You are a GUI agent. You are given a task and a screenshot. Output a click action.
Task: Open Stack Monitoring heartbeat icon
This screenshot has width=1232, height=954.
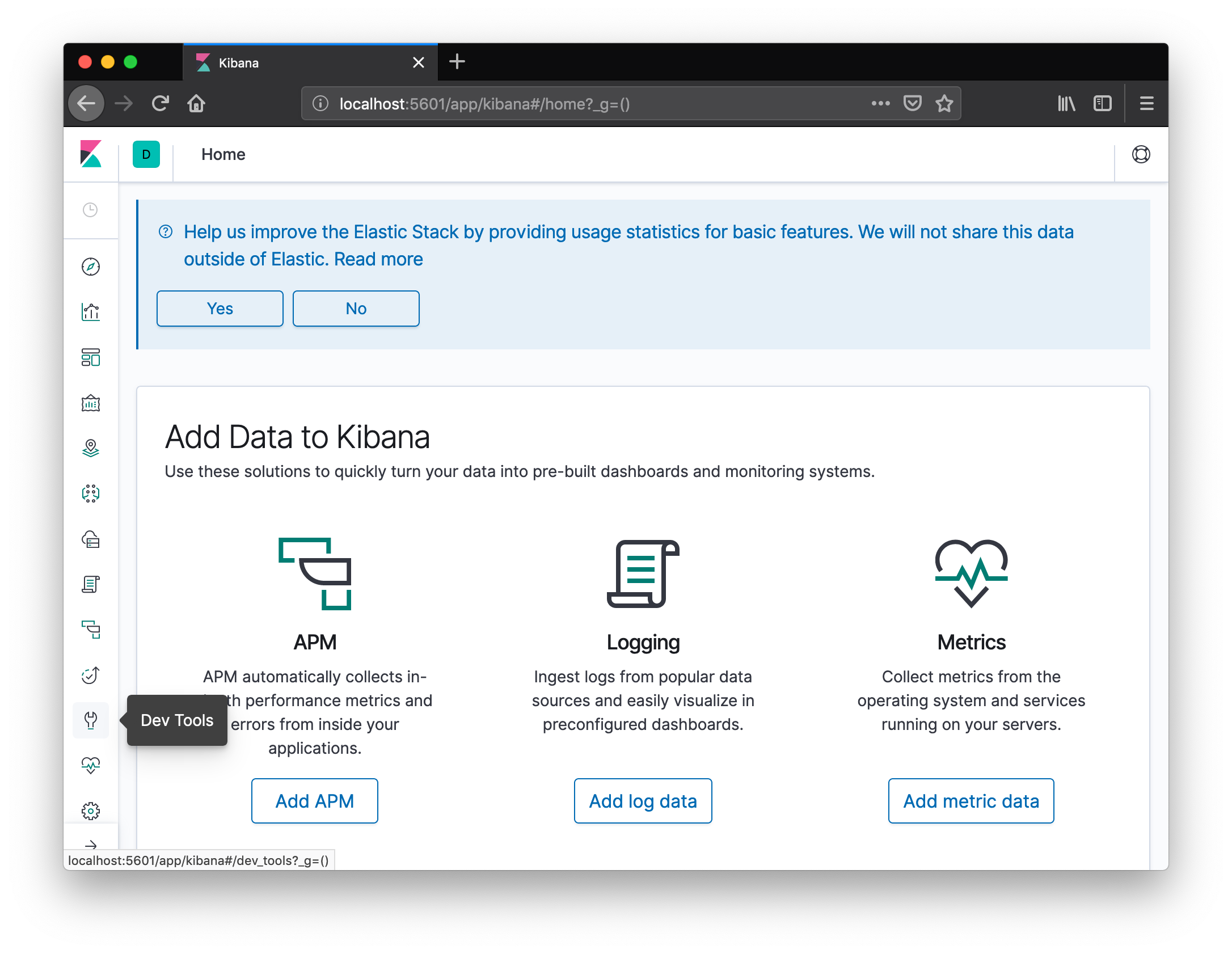click(91, 765)
